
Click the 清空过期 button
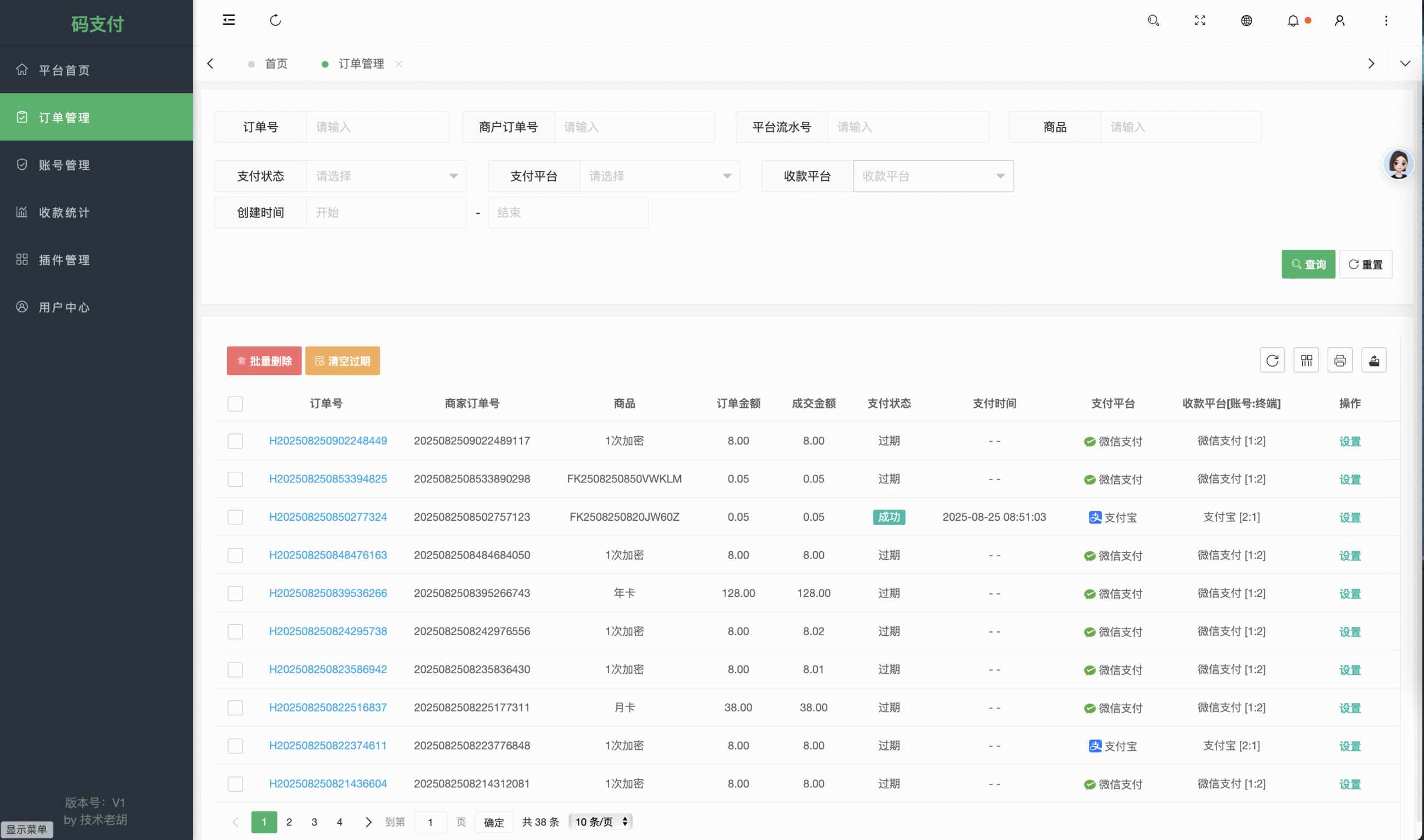[x=342, y=361]
